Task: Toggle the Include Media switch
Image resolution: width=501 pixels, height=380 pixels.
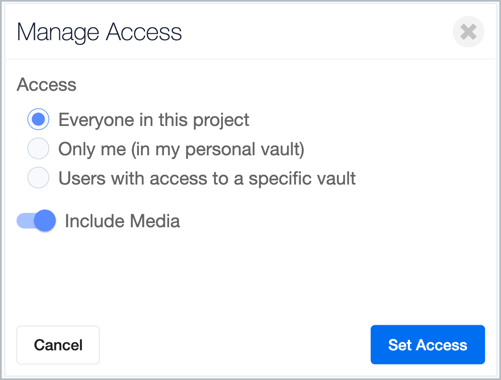Action: click(36, 221)
